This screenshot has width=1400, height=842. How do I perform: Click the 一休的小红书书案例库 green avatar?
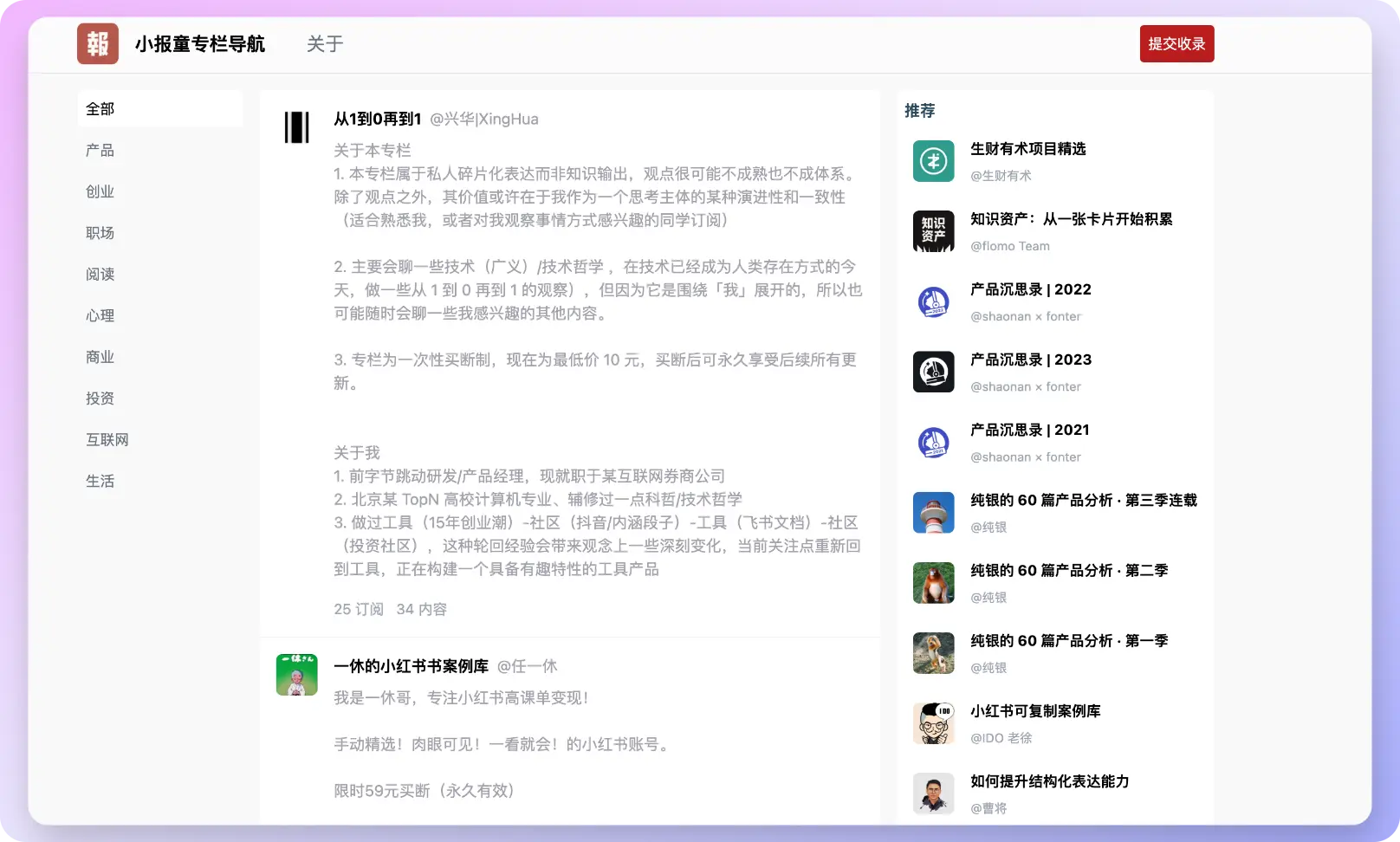296,675
